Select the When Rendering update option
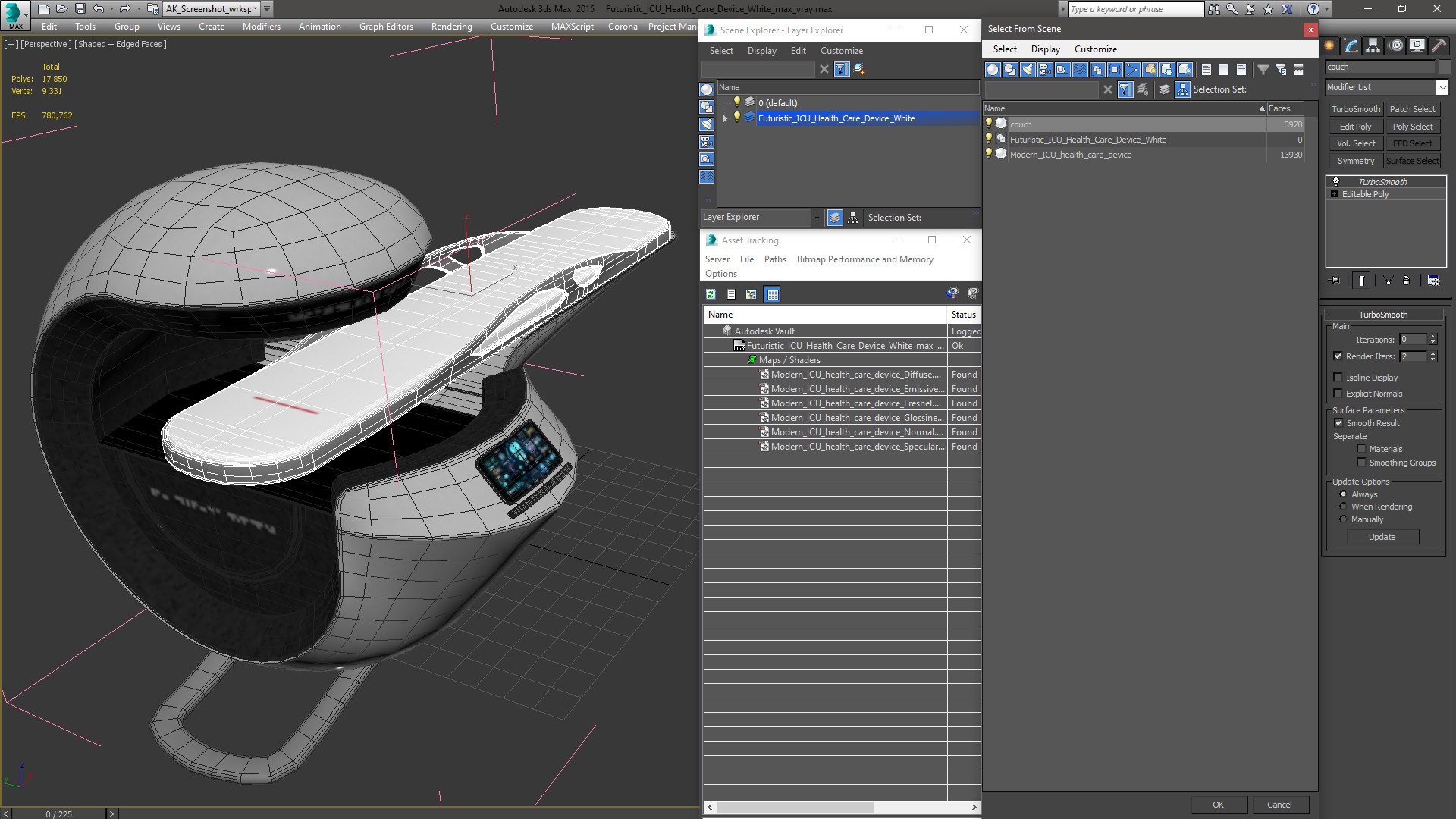Screen dimensions: 1456x819 coord(1344,507)
